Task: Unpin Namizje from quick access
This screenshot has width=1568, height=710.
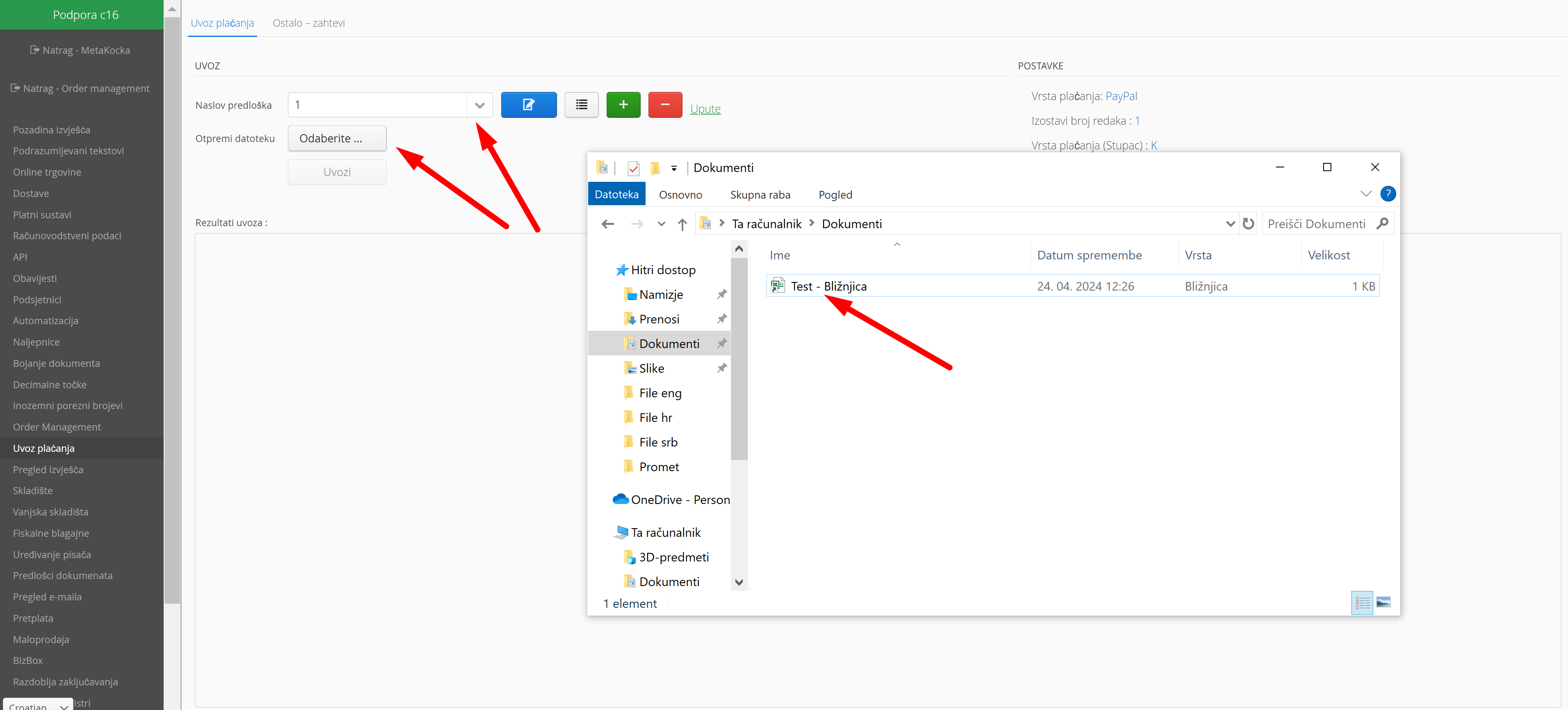Action: point(721,294)
